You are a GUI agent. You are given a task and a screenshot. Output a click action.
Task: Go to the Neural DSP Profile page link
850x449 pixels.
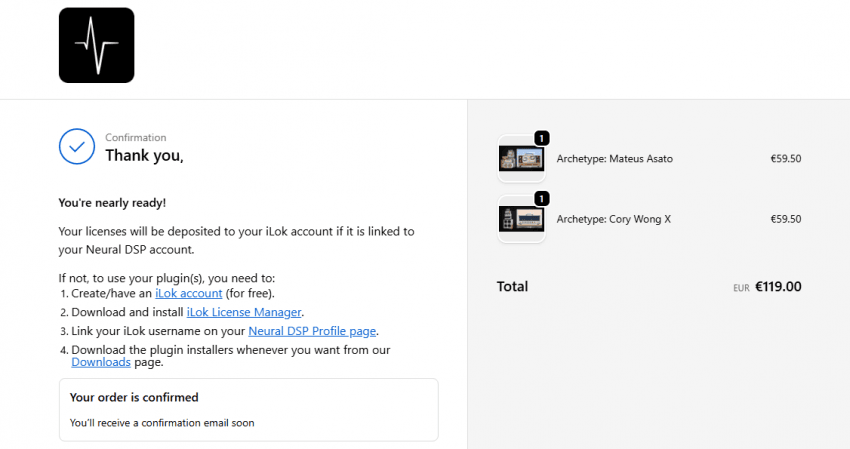click(312, 331)
